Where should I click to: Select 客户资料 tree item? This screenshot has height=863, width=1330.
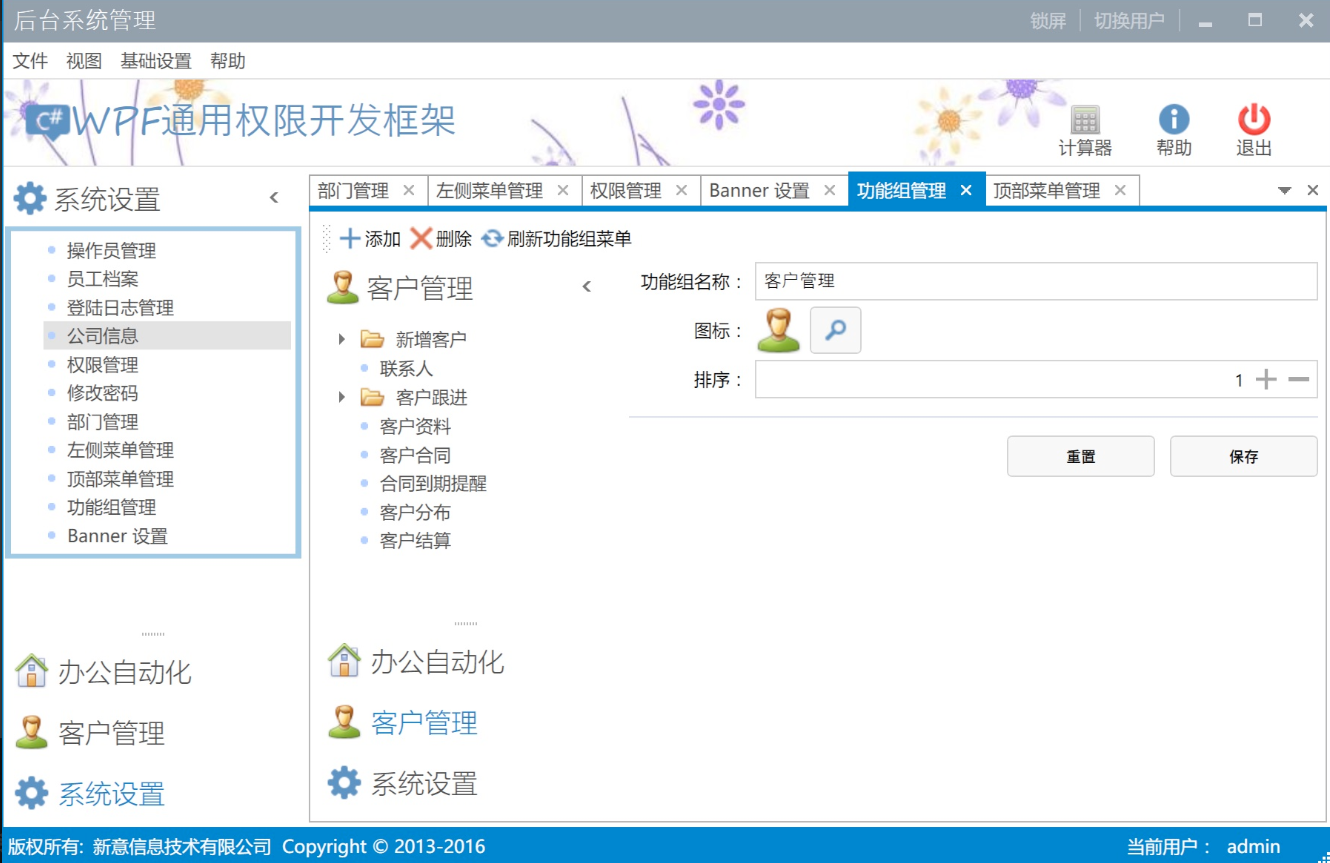coord(415,427)
